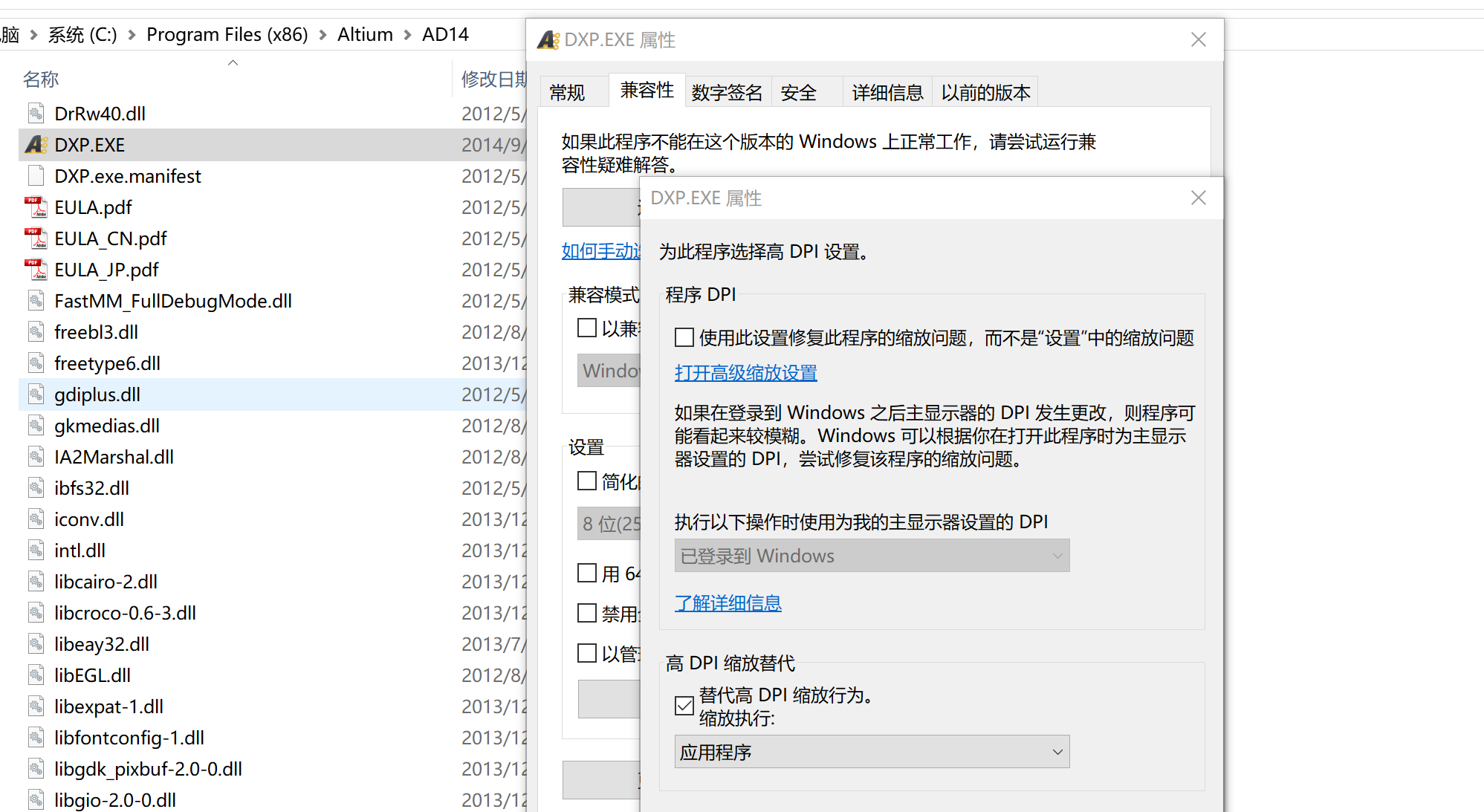Open the 应用程序 scaling dropdown
The height and width of the screenshot is (812, 1484).
pos(871,752)
